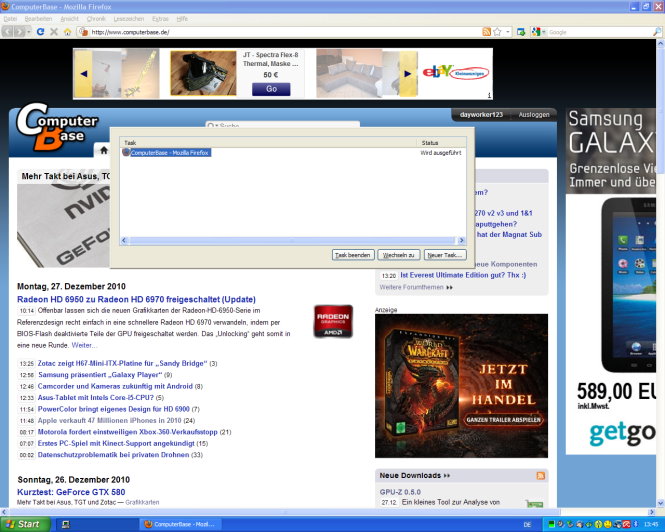Open Apple verkauft 47 Millionen iPhones article
The height and width of the screenshot is (532, 665).
[109, 421]
